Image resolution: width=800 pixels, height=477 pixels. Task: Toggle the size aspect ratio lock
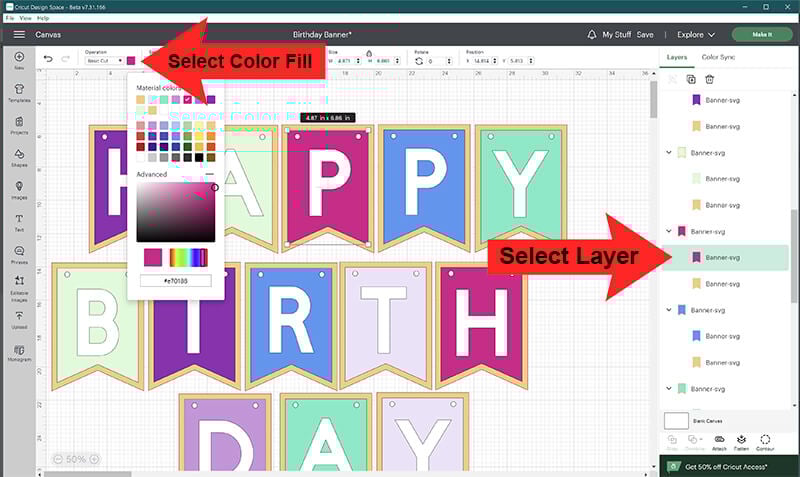(x=369, y=53)
